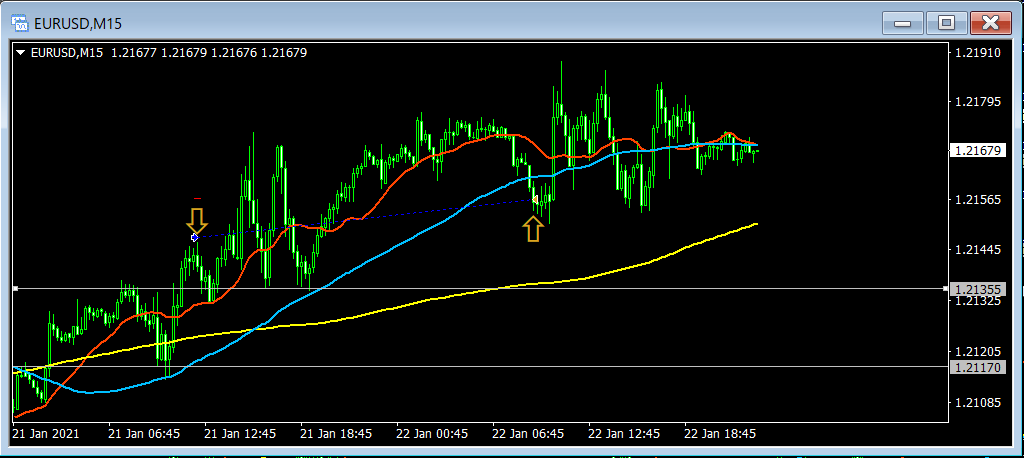
Task: Click the 22 Jan 18:45 time label
Action: tap(720, 433)
